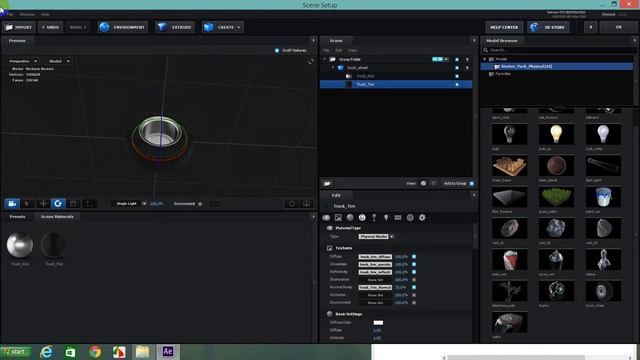Collapse the Models folder in browser
The image size is (640, 360).
[x=485, y=59]
